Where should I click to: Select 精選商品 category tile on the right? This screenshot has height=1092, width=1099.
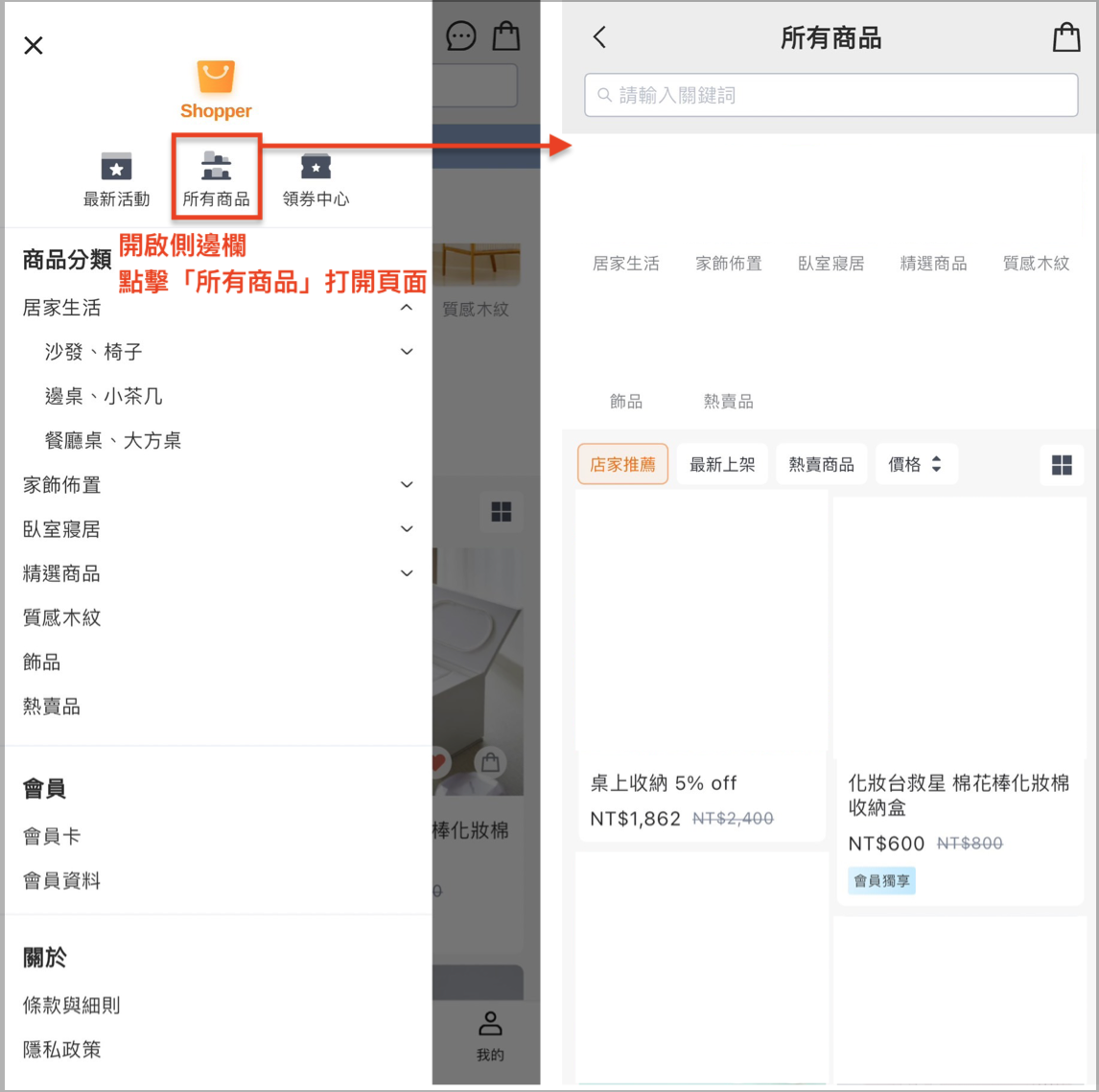934,265
